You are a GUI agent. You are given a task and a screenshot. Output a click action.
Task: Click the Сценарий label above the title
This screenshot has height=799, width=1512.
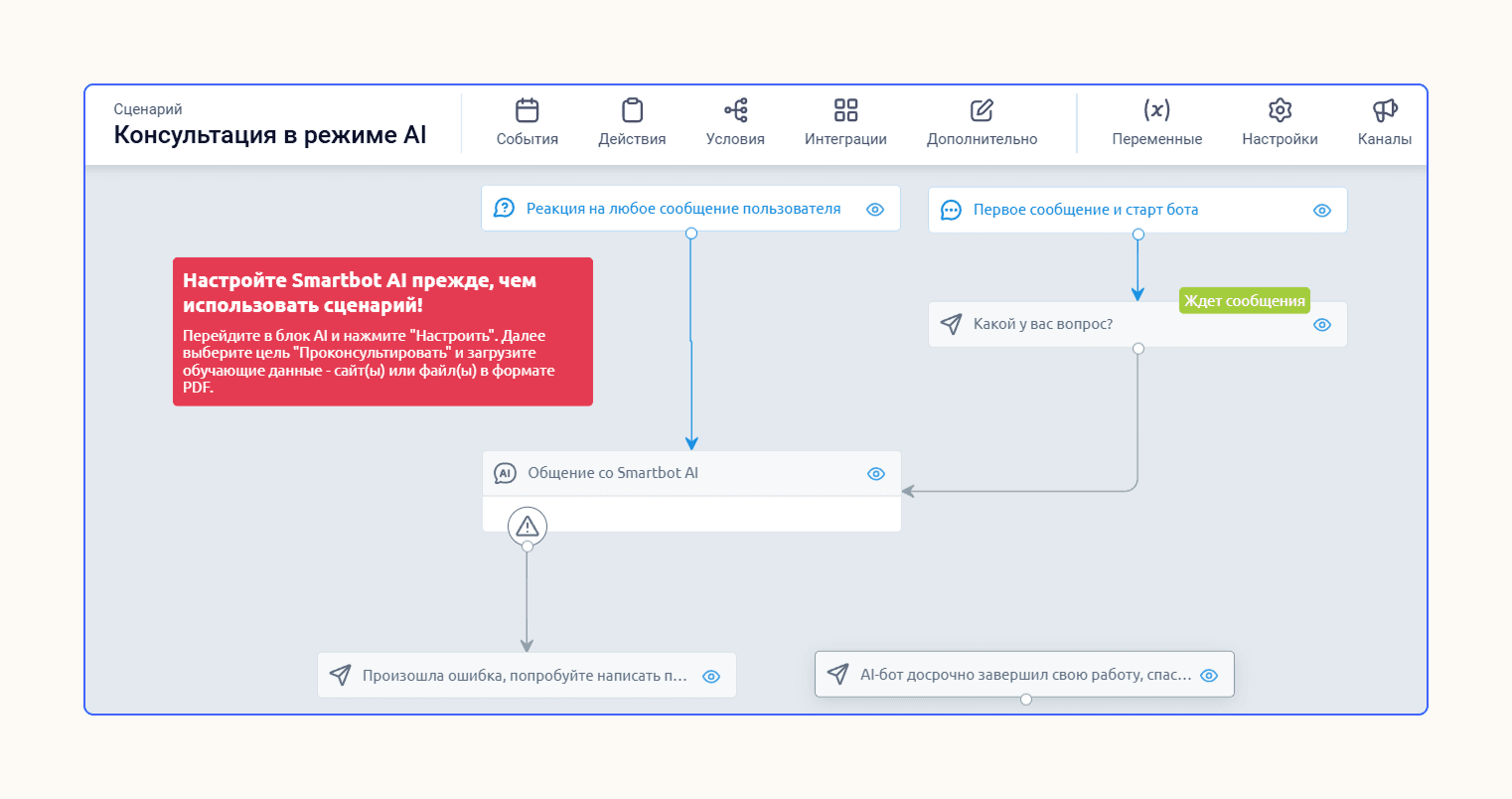[x=148, y=109]
